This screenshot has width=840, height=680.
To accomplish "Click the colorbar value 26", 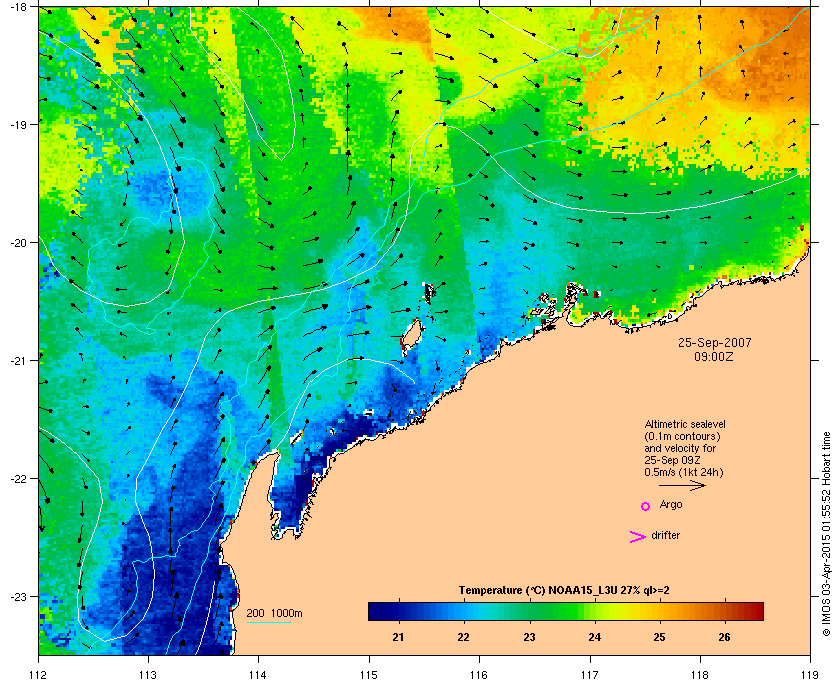I will point(724,637).
